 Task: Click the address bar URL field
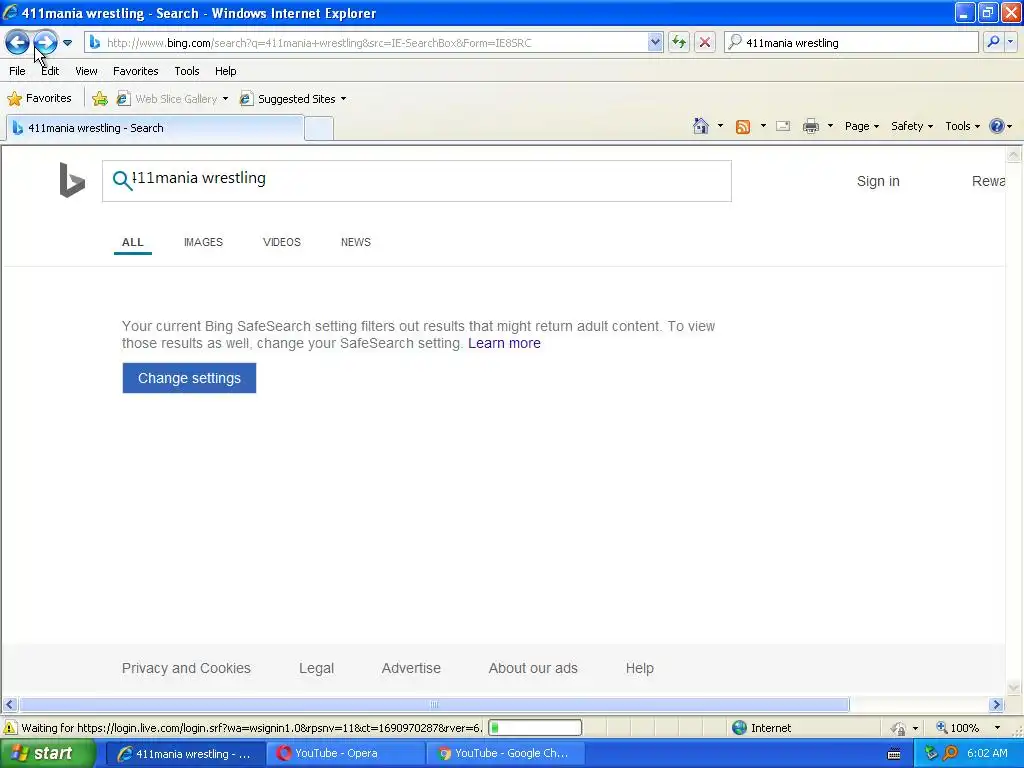coord(368,43)
